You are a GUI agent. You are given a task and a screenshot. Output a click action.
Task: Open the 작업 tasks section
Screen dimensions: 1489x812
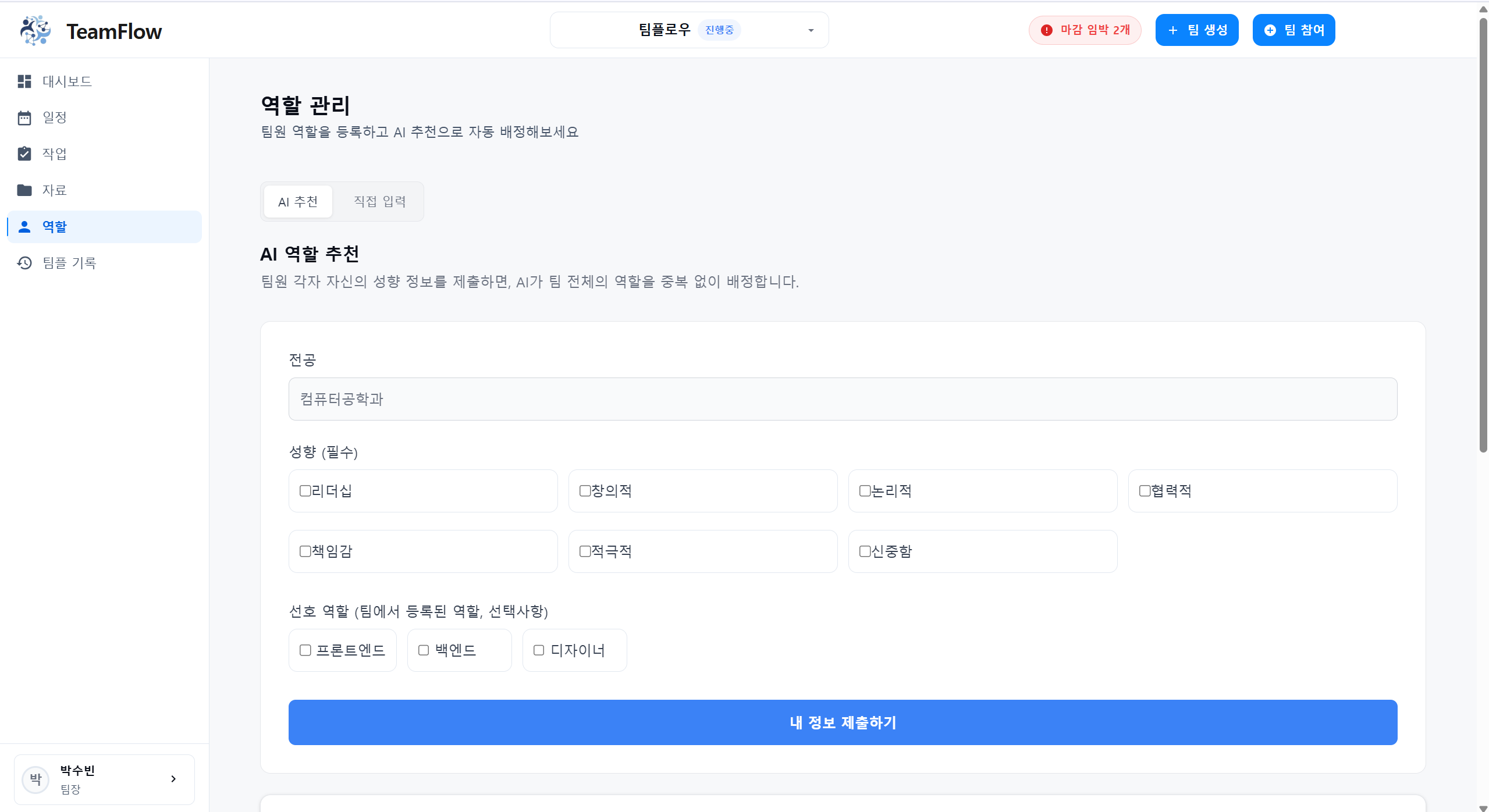coord(56,154)
